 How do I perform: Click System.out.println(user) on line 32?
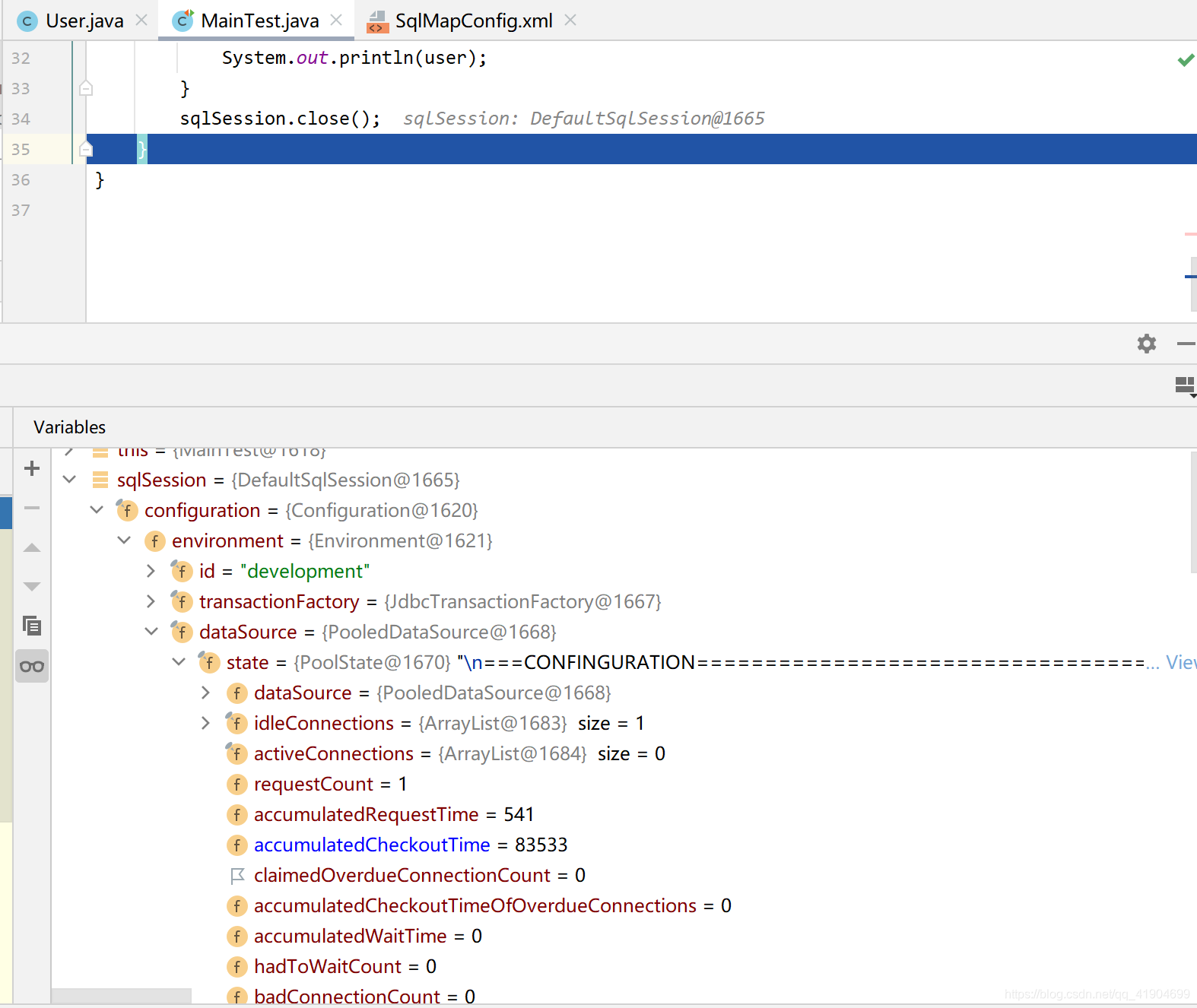click(x=354, y=58)
